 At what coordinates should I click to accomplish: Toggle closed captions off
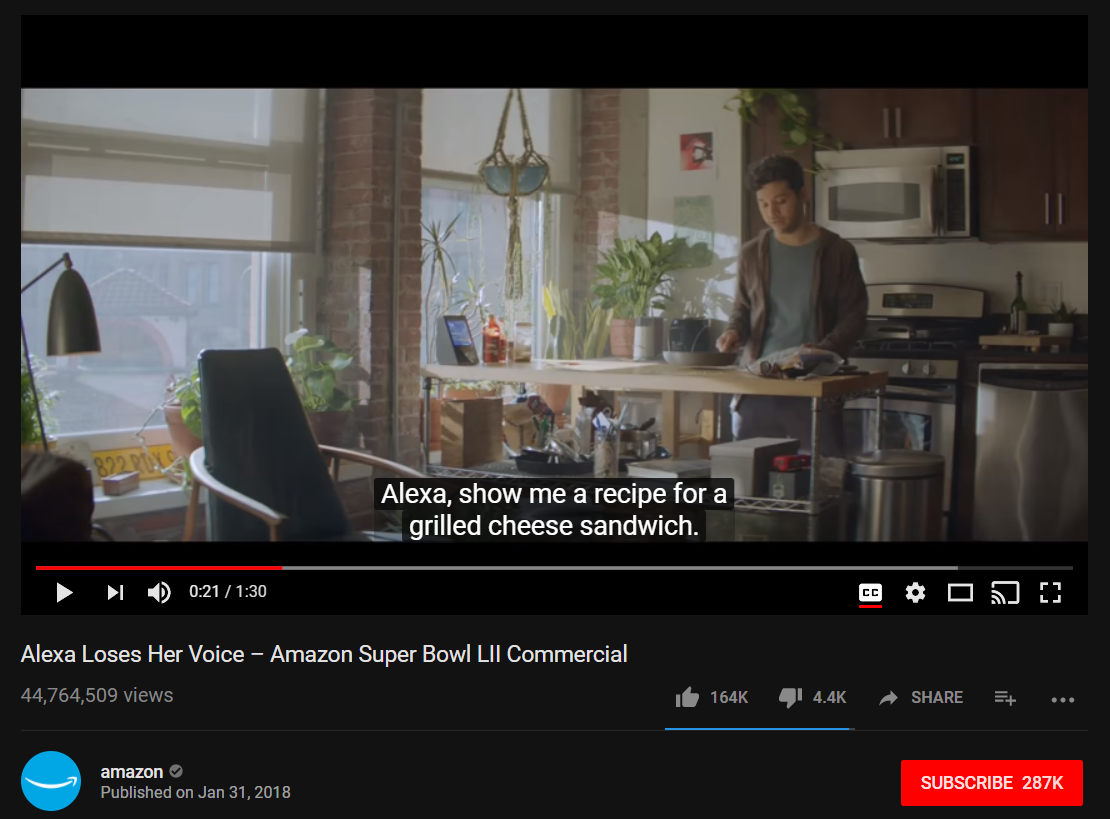[x=870, y=592]
